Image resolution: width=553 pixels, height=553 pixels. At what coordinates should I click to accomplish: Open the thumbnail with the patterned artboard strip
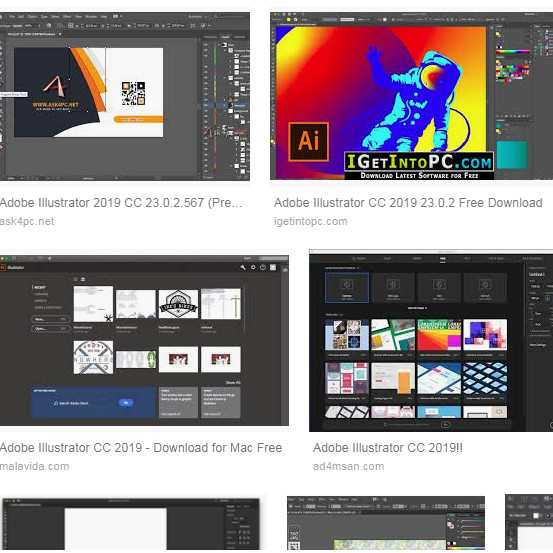[386, 523]
